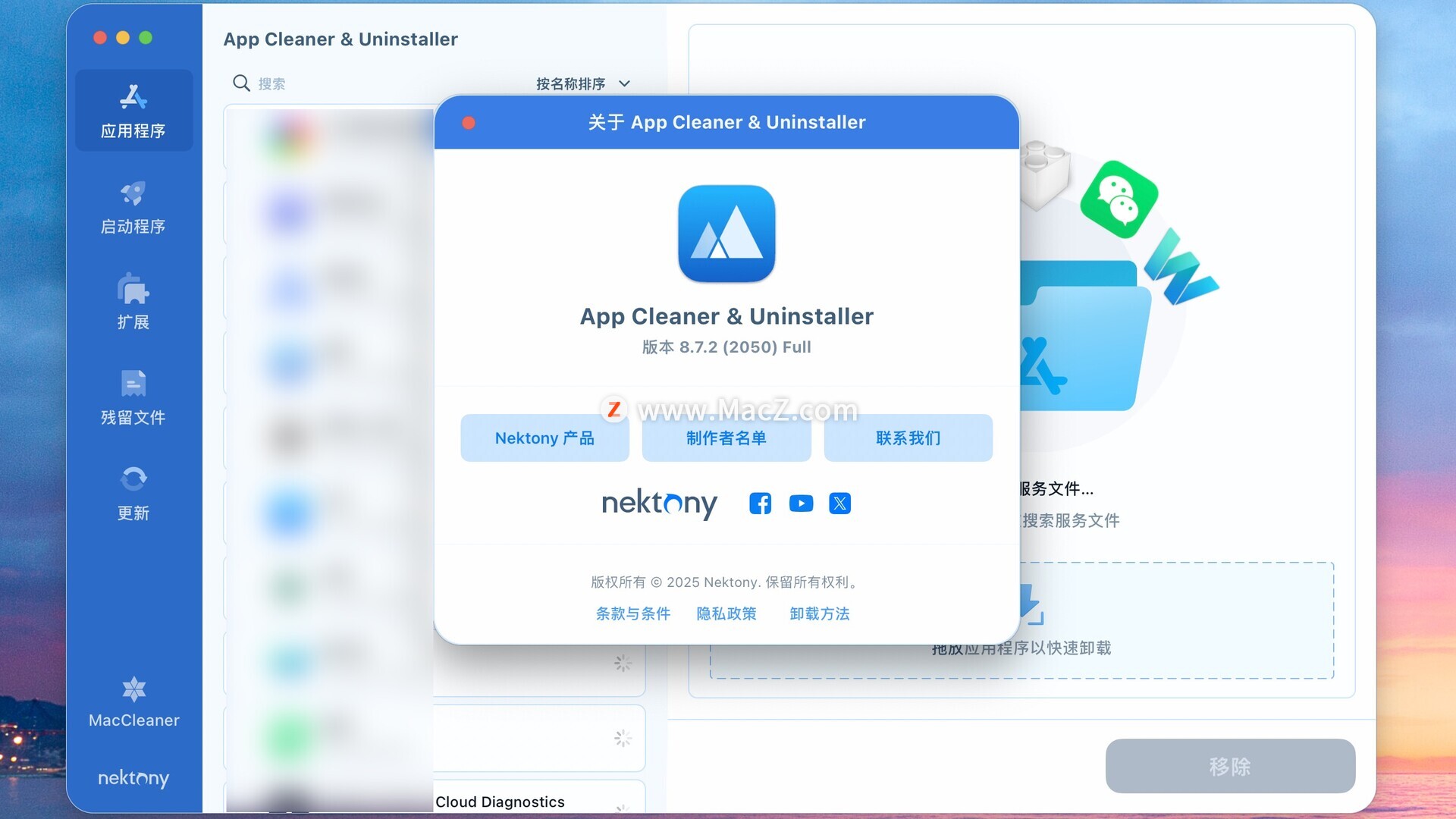Click the version text 8.7.2 (2050) Full
The image size is (1456, 819).
click(x=726, y=347)
